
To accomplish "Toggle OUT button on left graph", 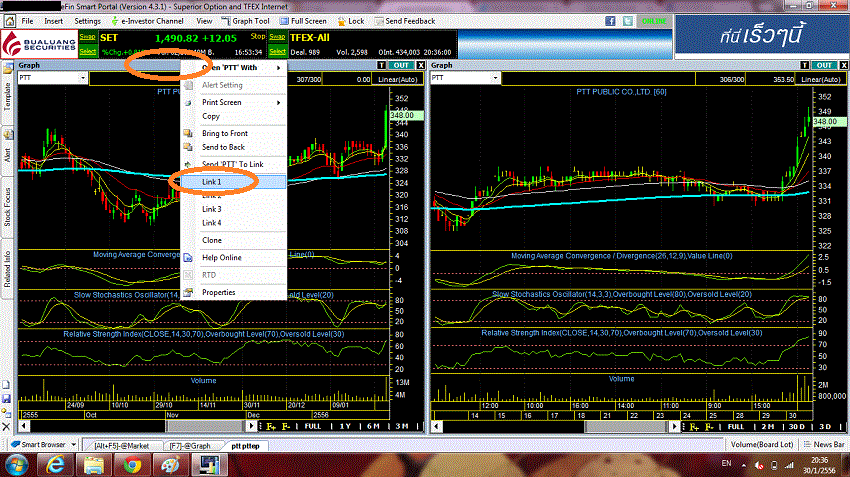I will tap(401, 65).
